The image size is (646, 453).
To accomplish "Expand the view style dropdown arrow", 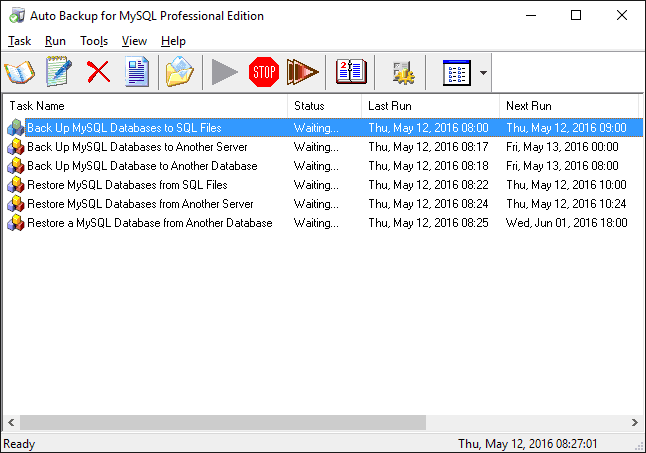I will (x=483, y=73).
